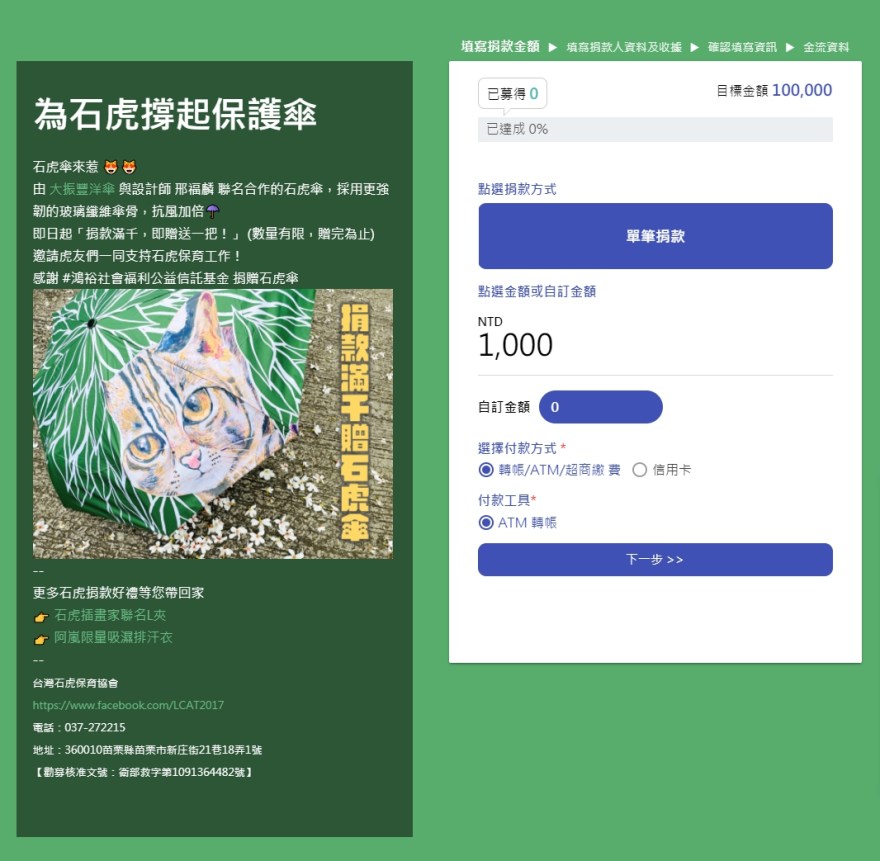Screen dimensions: 880x861
Task: Click the pointing hand icon beside 阿嵐限量吸濕排汗衣
Action: pos(41,639)
